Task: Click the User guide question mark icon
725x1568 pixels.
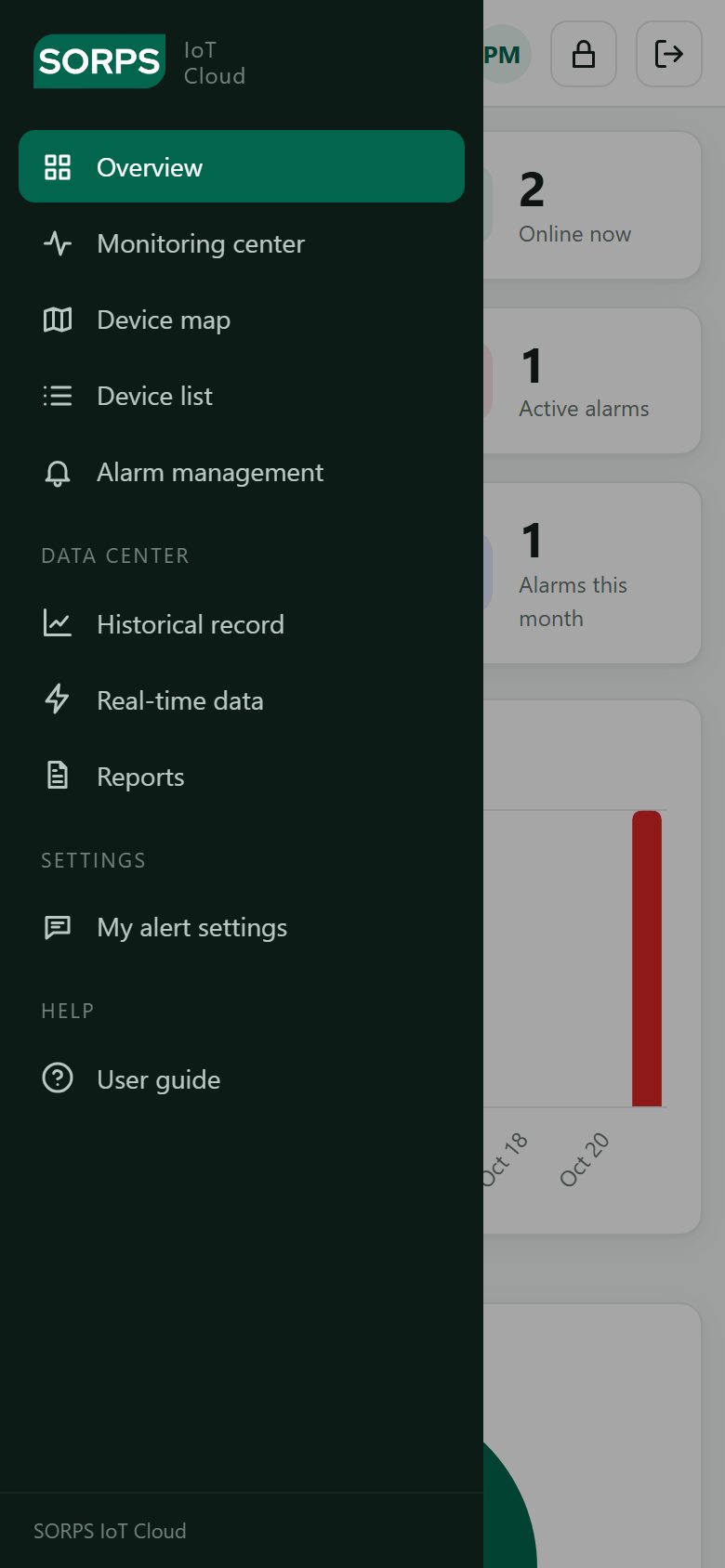Action: (x=58, y=1078)
